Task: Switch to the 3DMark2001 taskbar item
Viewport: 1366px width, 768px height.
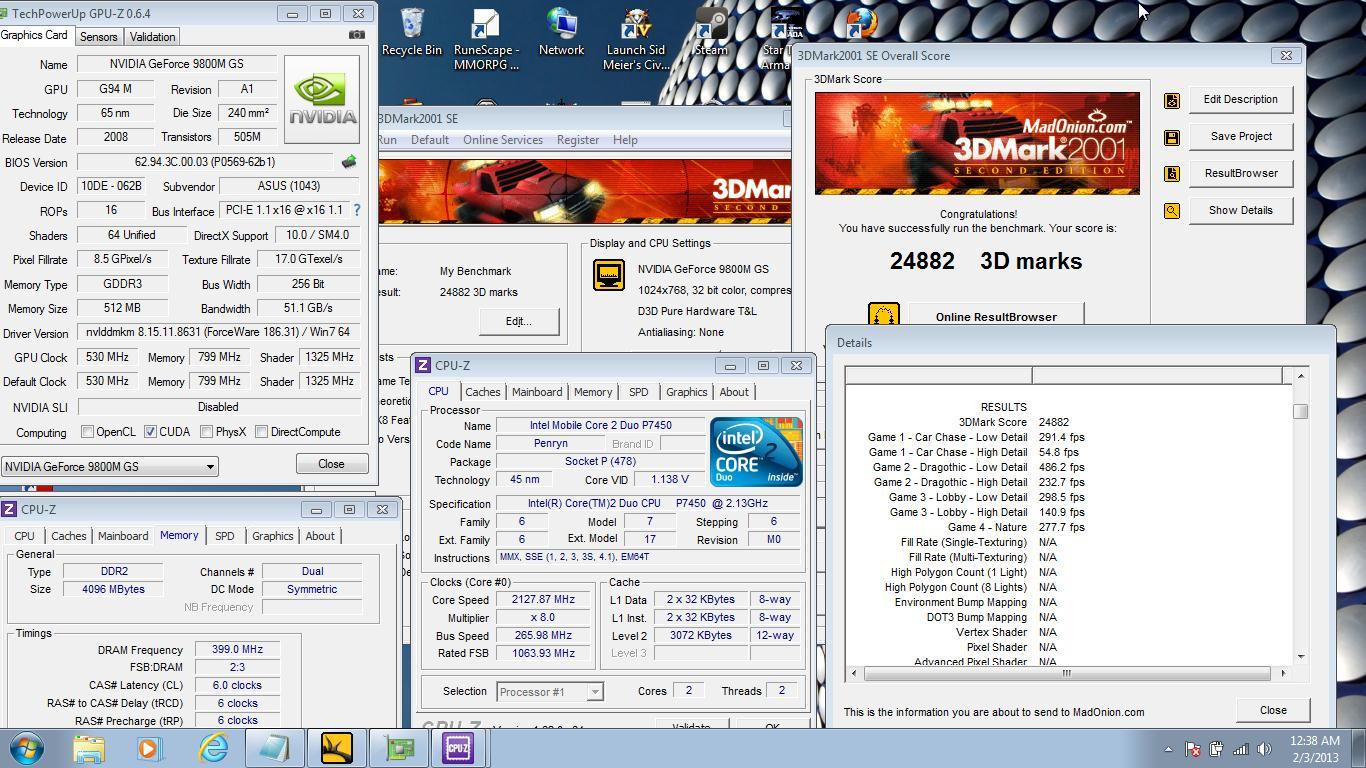Action: (336, 748)
